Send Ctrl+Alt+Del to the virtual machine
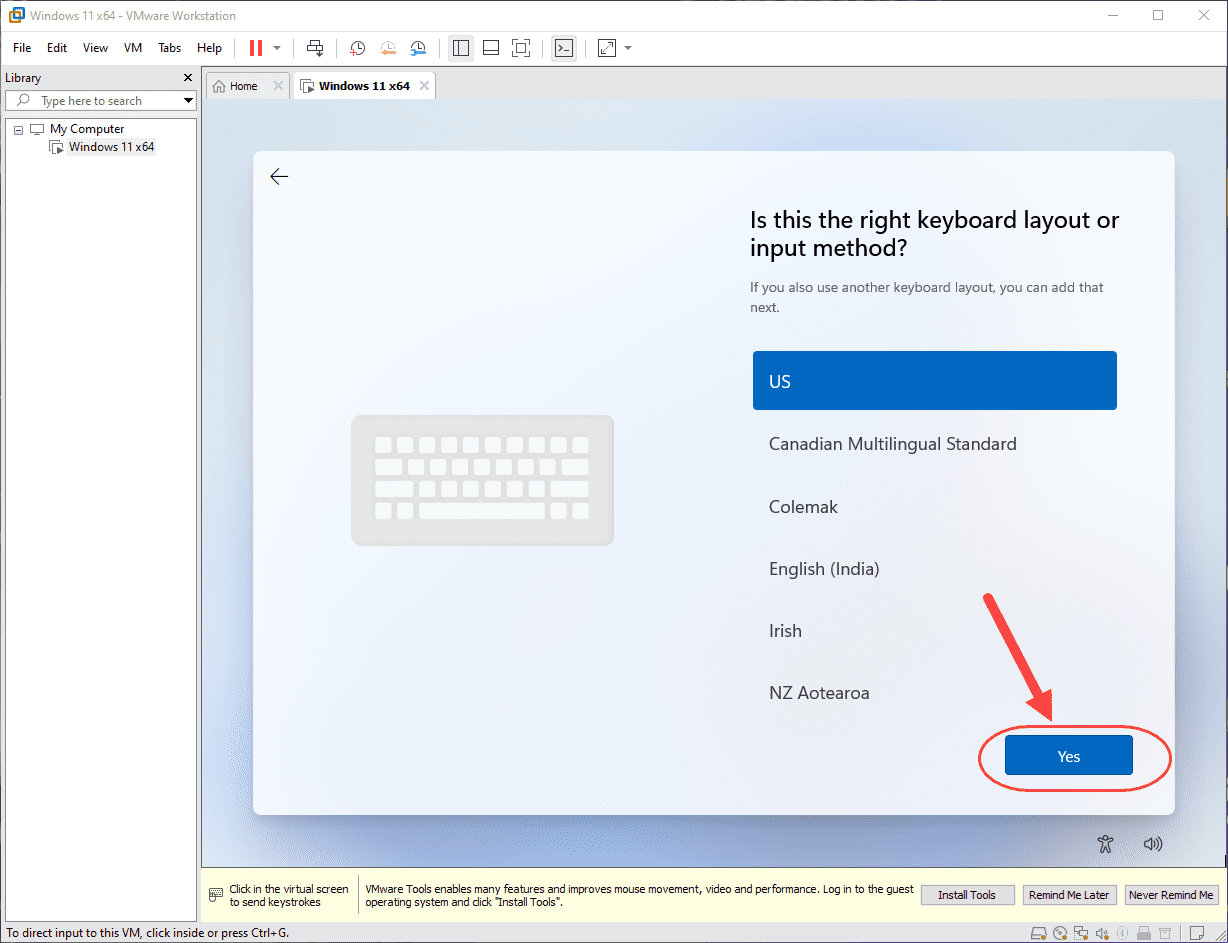 pos(315,48)
